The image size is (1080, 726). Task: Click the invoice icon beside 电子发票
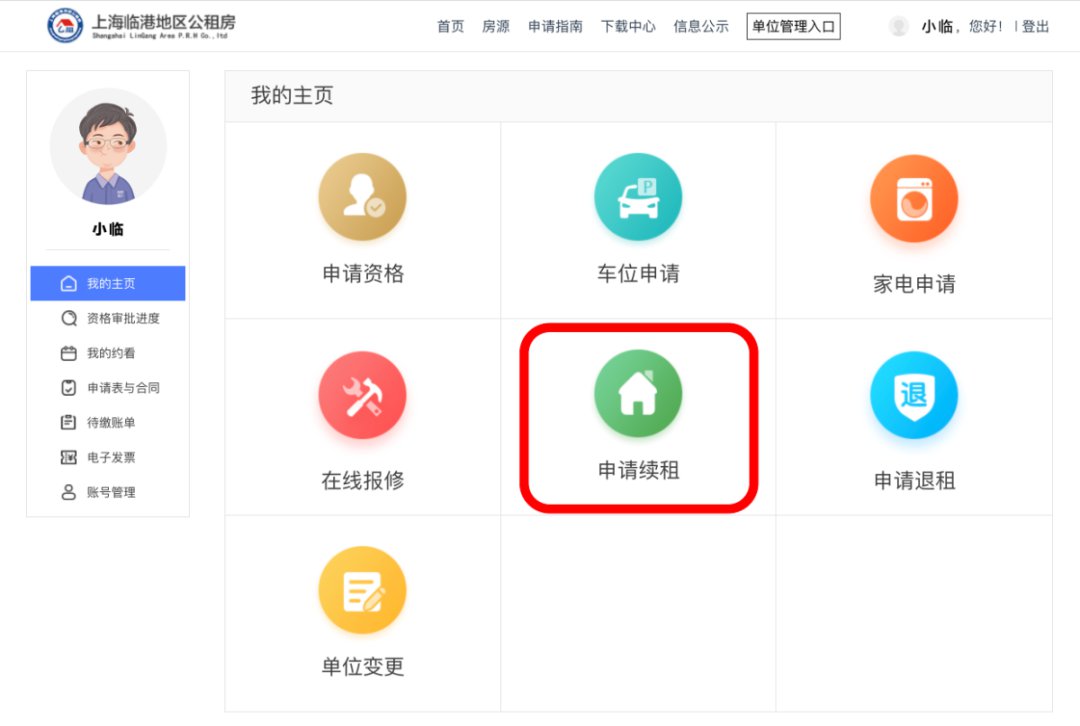click(x=68, y=457)
